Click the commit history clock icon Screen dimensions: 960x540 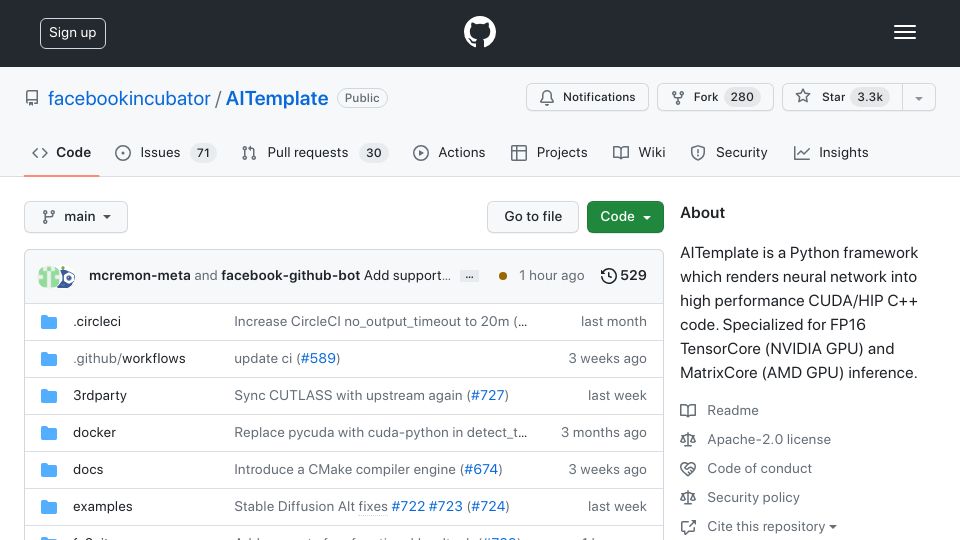coord(608,276)
